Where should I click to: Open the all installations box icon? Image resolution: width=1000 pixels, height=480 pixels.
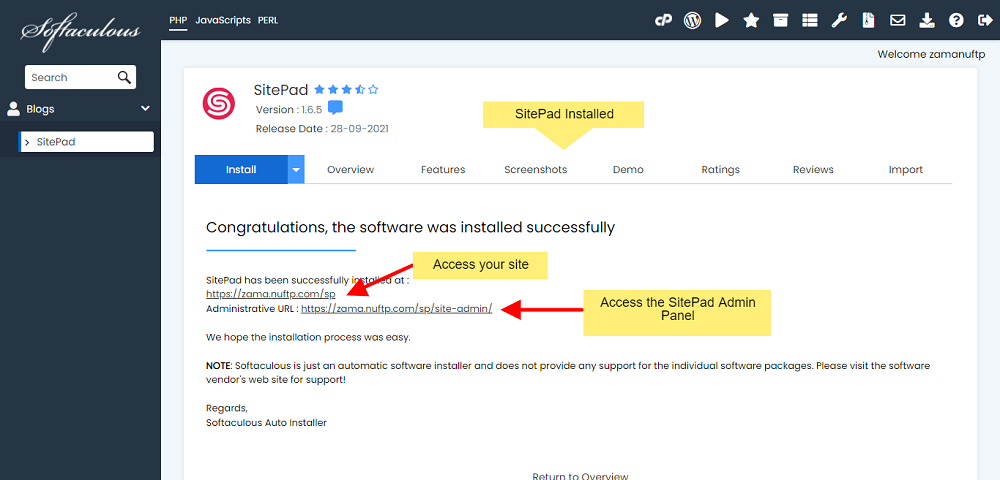pyautogui.click(x=781, y=20)
